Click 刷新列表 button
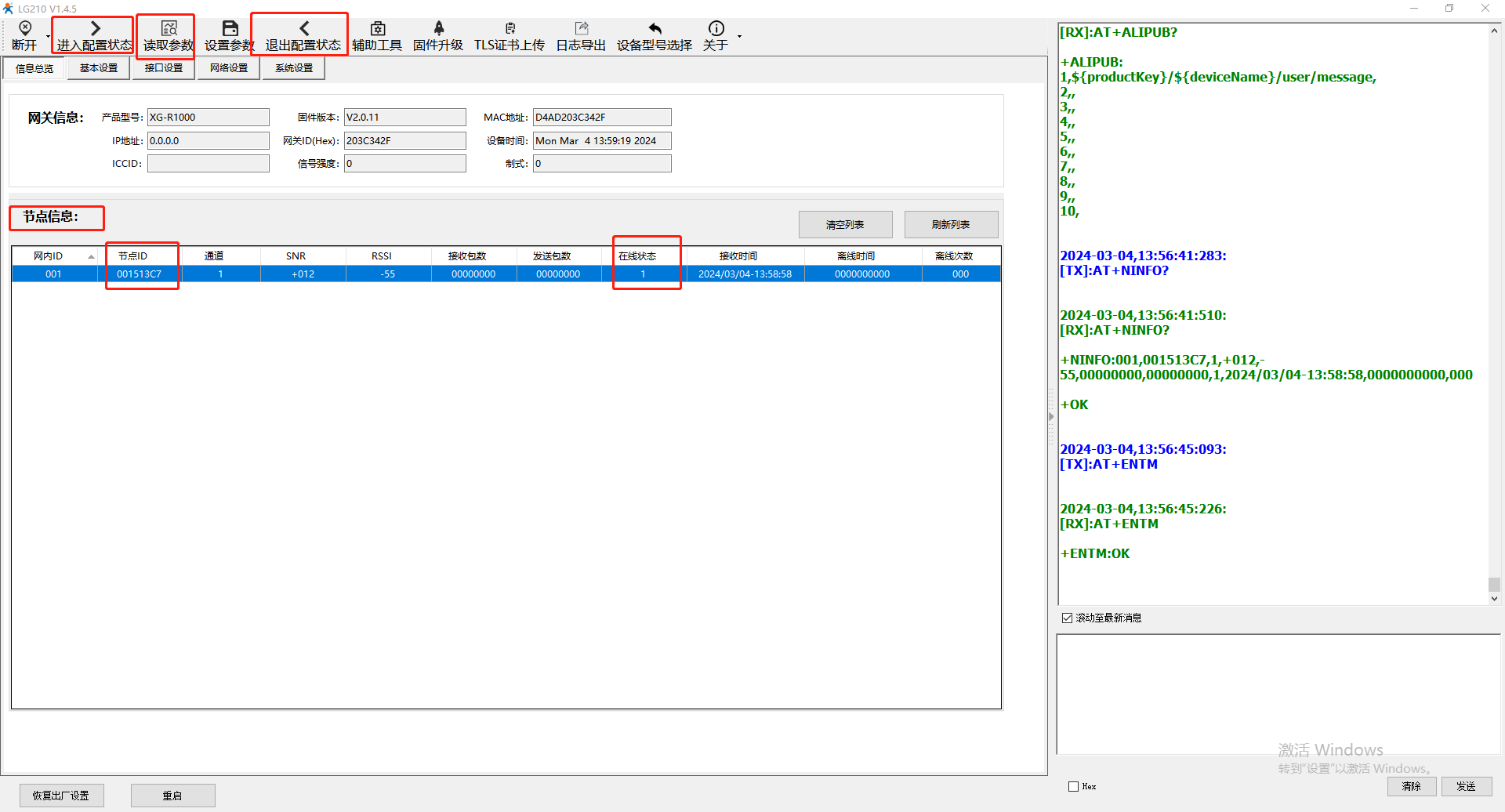 coord(951,224)
